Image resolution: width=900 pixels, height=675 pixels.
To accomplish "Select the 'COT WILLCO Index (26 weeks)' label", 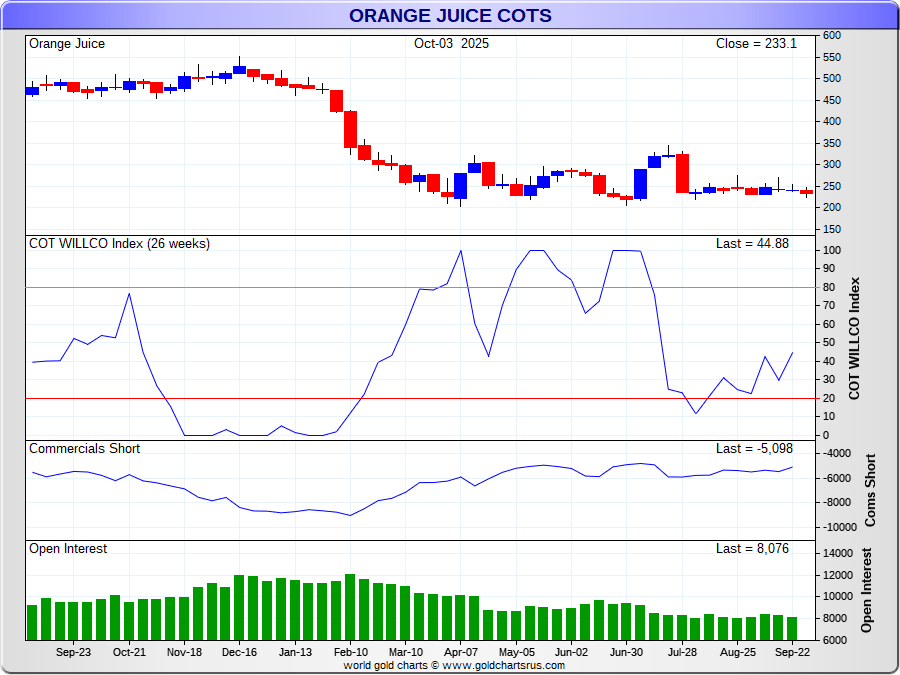I will 119,244.
